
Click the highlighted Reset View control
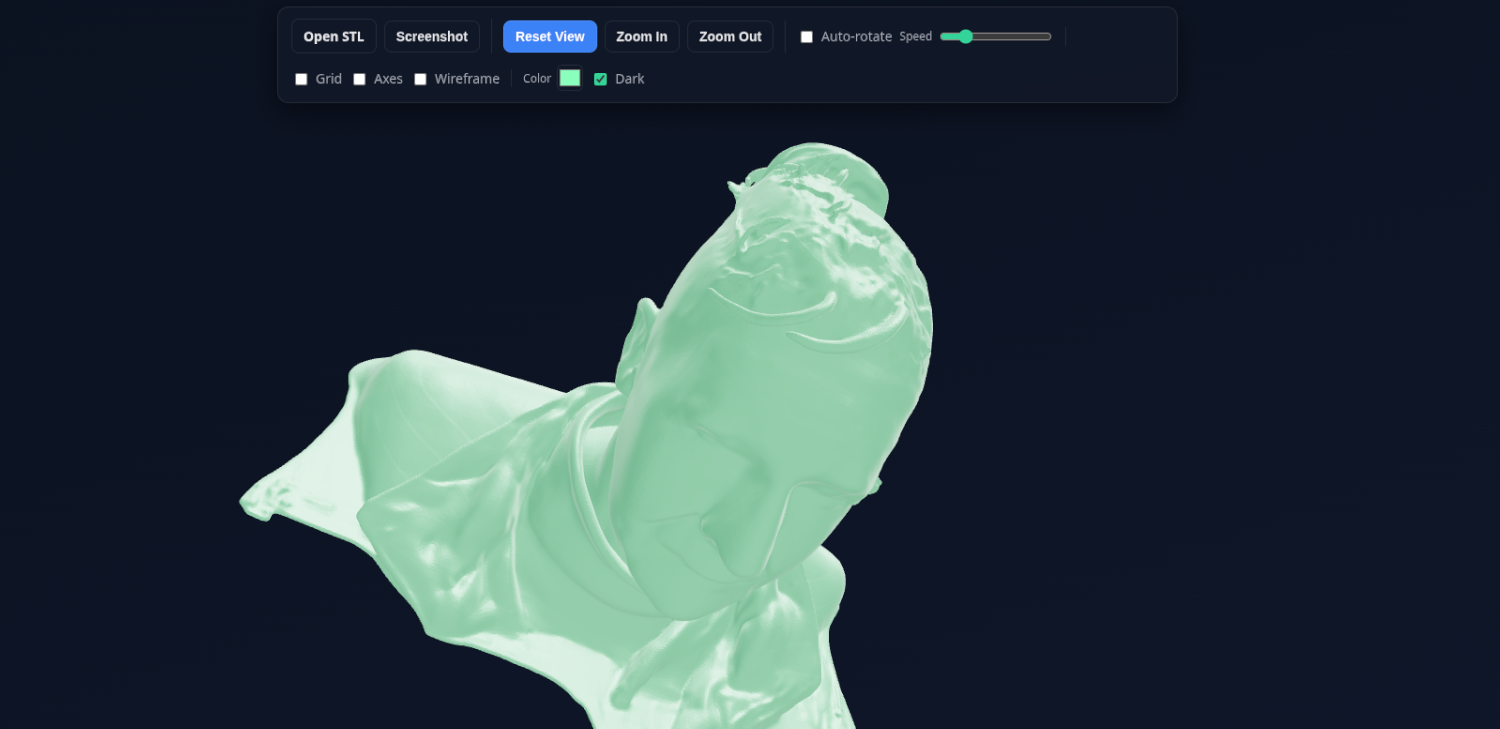[x=549, y=36]
